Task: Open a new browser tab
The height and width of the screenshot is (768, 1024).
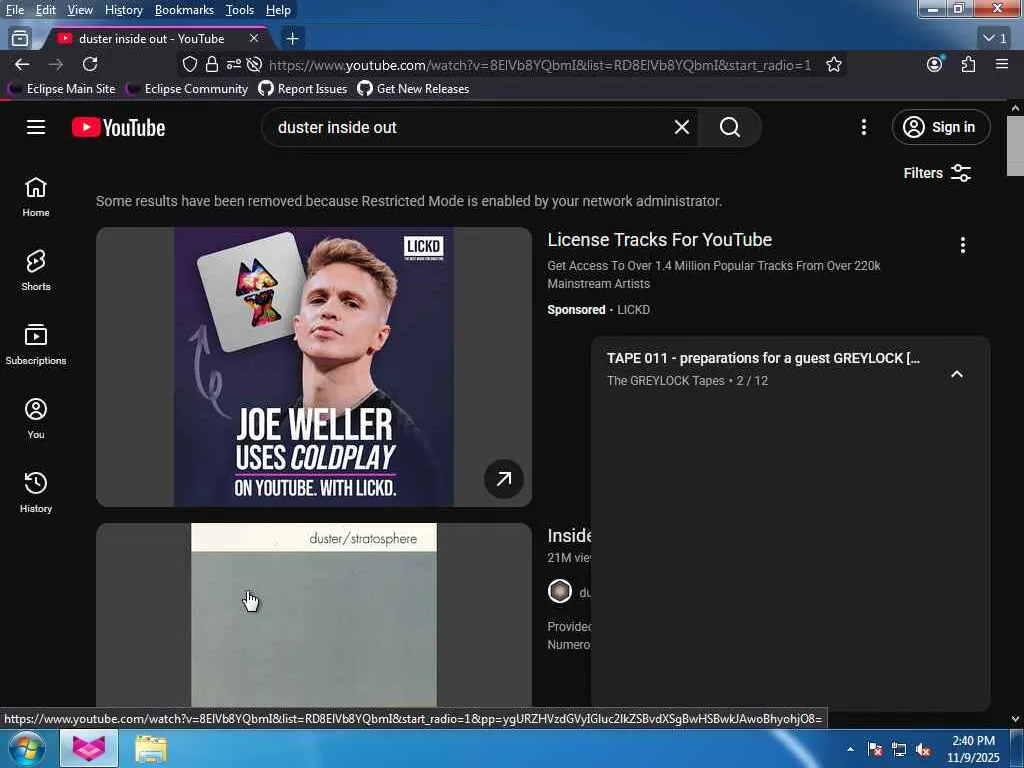Action: pos(293,39)
